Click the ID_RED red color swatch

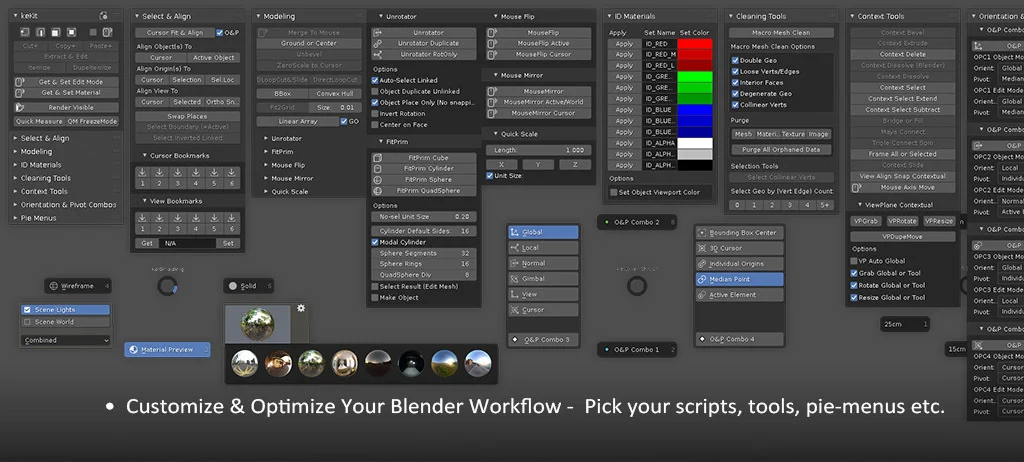pos(695,44)
